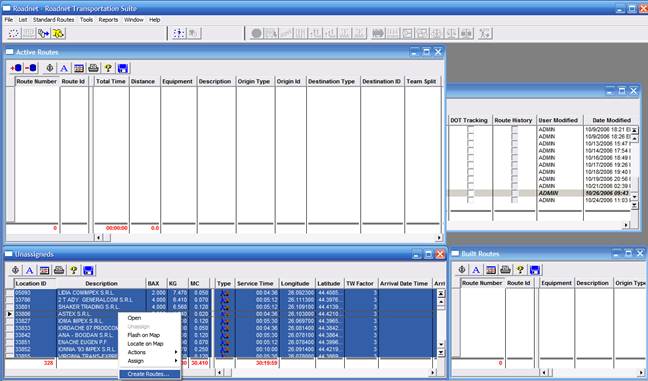Check the DOT Tracking box on the highlighted ADMIN row
Viewport: 648px width, 381px height.
click(x=470, y=193)
